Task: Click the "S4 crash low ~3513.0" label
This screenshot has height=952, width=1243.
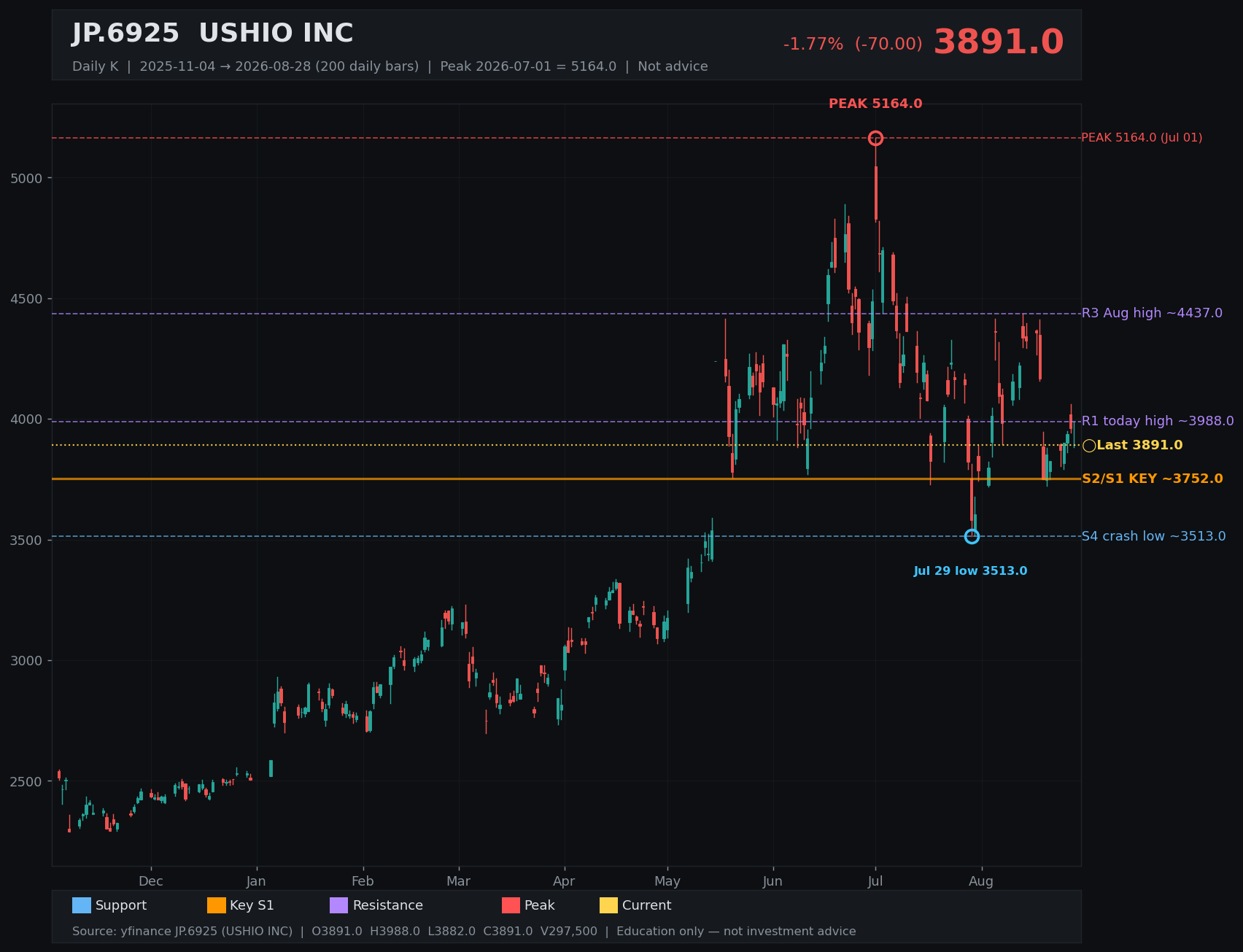Action: pyautogui.click(x=1153, y=536)
